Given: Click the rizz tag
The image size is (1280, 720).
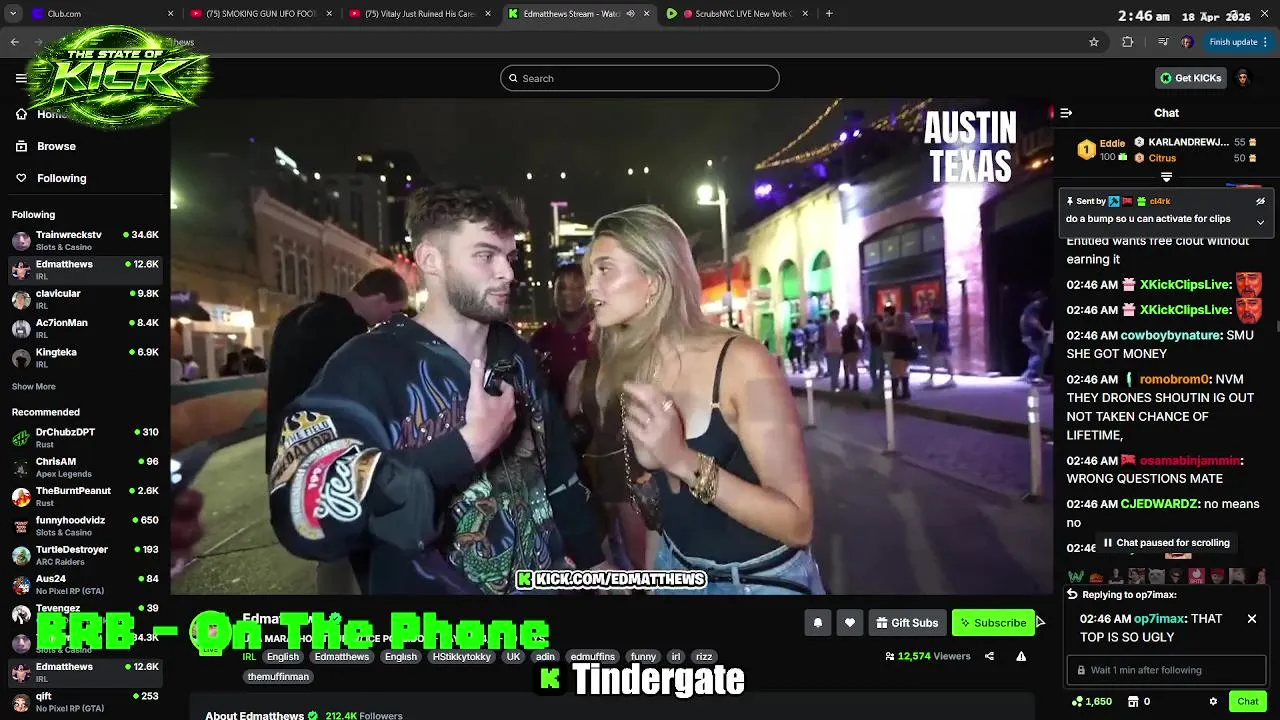Looking at the screenshot, I should (704, 657).
